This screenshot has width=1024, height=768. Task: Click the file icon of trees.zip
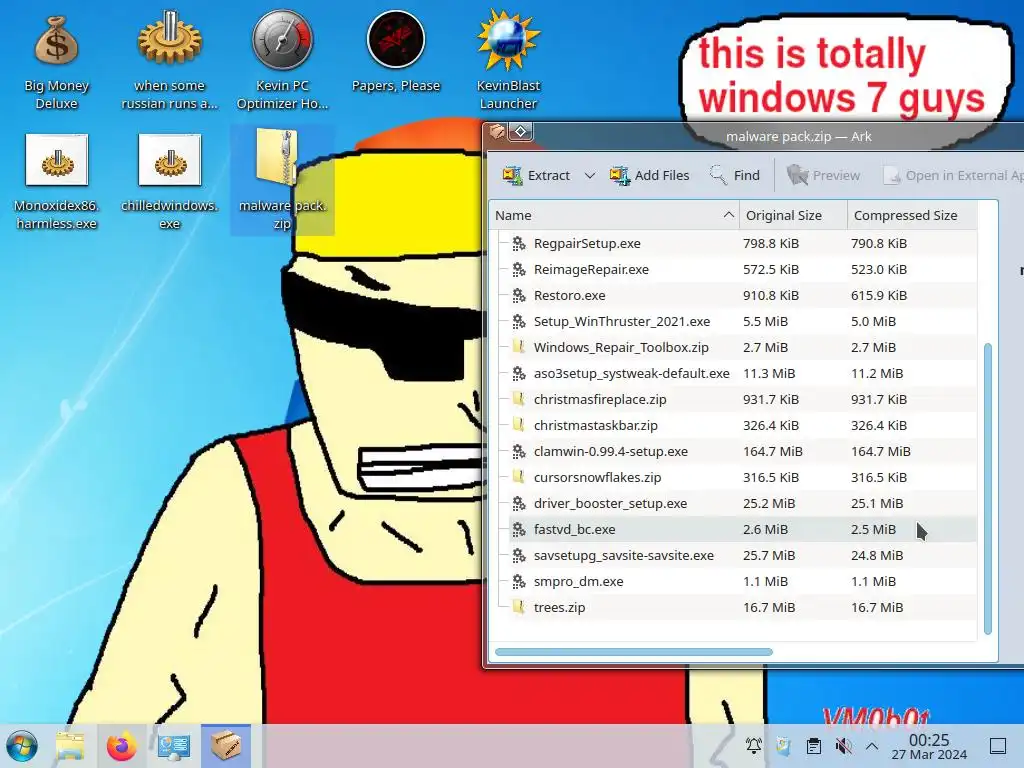(x=519, y=607)
